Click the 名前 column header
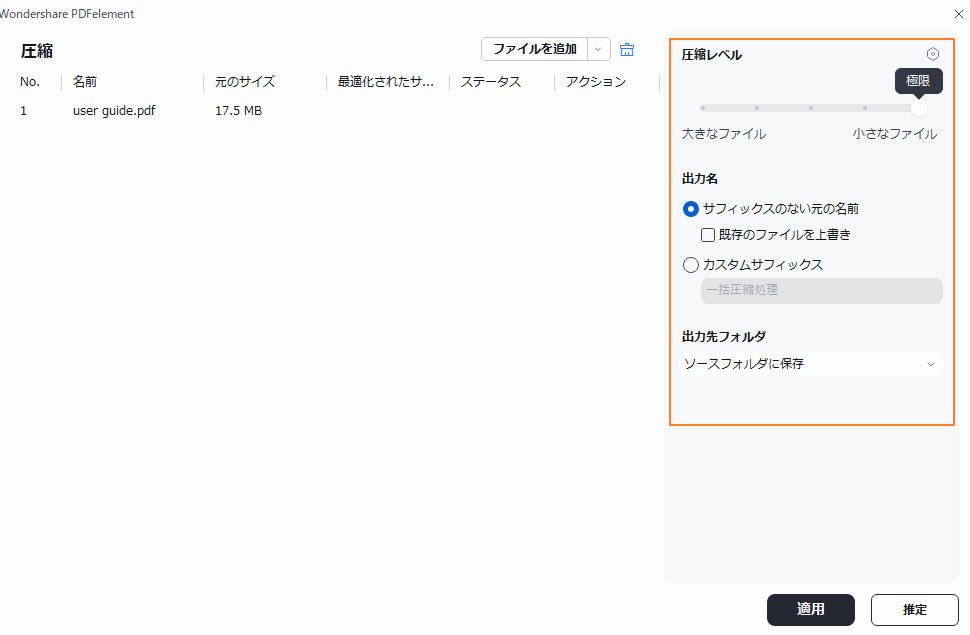The width and height of the screenshot is (970, 635). (x=84, y=82)
